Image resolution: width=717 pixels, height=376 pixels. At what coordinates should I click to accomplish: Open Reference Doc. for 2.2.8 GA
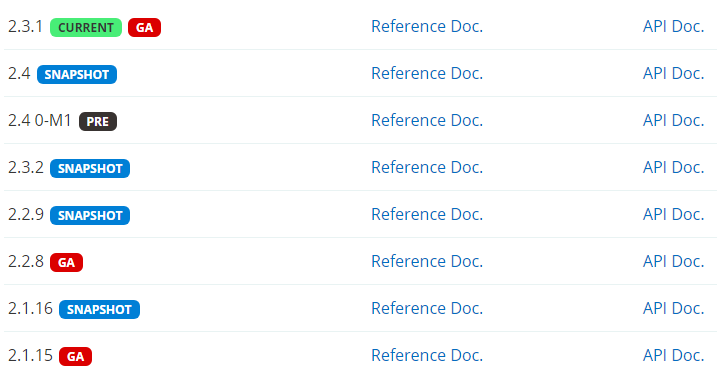[x=427, y=262]
